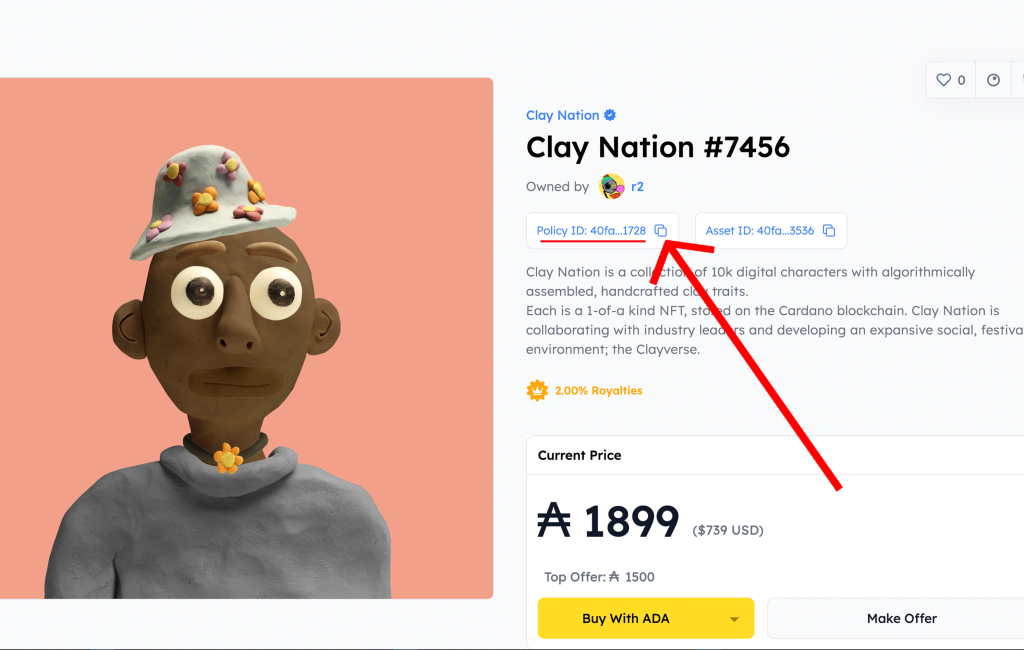Viewport: 1024px width, 650px height.
Task: Open the Clay Nation collection link
Action: (562, 115)
